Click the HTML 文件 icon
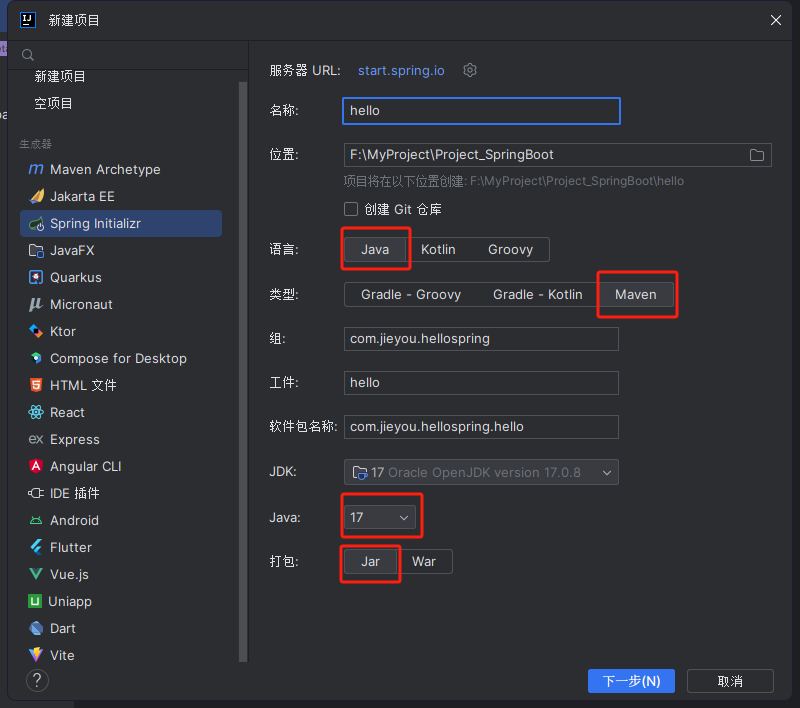This screenshot has height=708, width=800. coord(36,385)
